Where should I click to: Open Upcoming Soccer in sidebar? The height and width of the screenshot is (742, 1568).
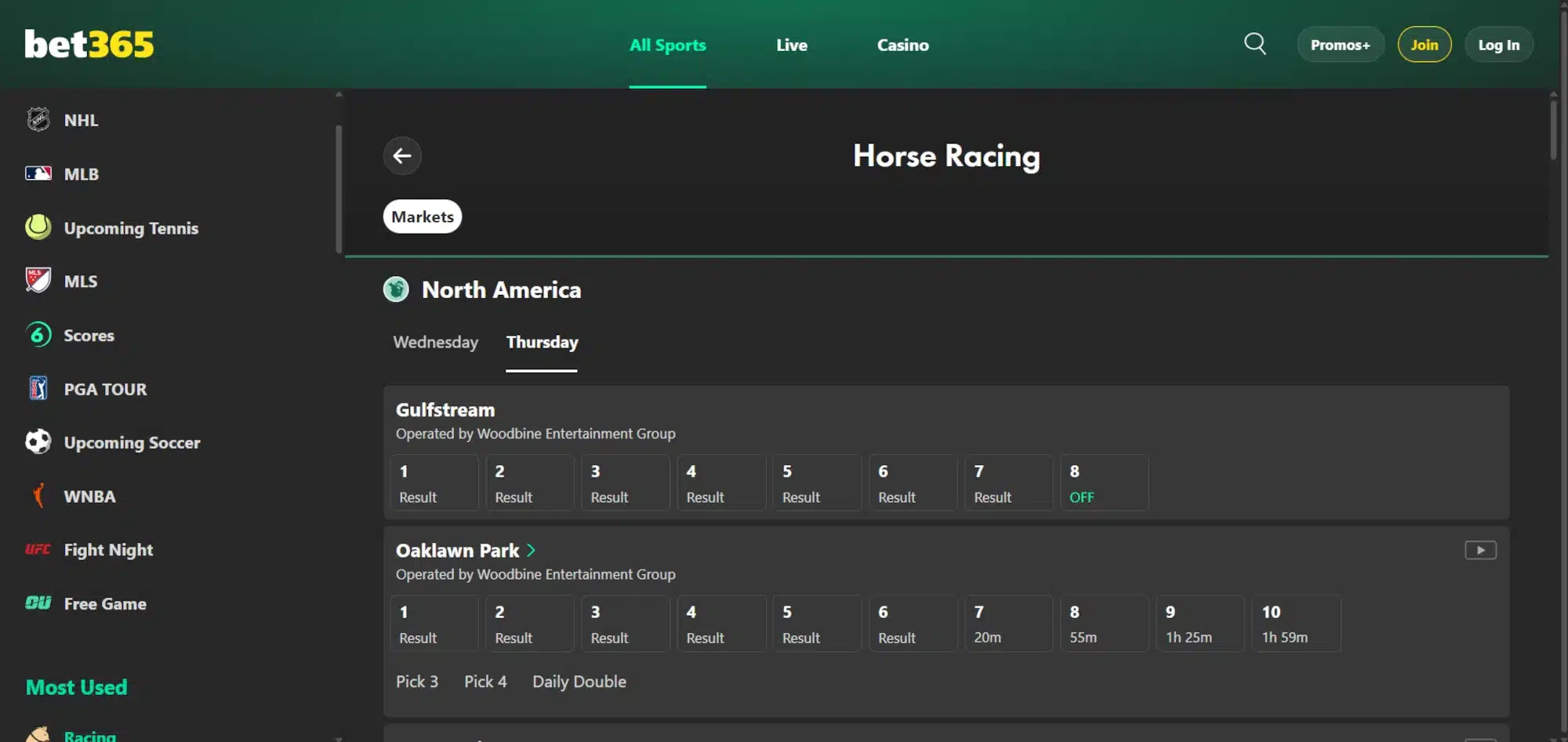tap(132, 442)
